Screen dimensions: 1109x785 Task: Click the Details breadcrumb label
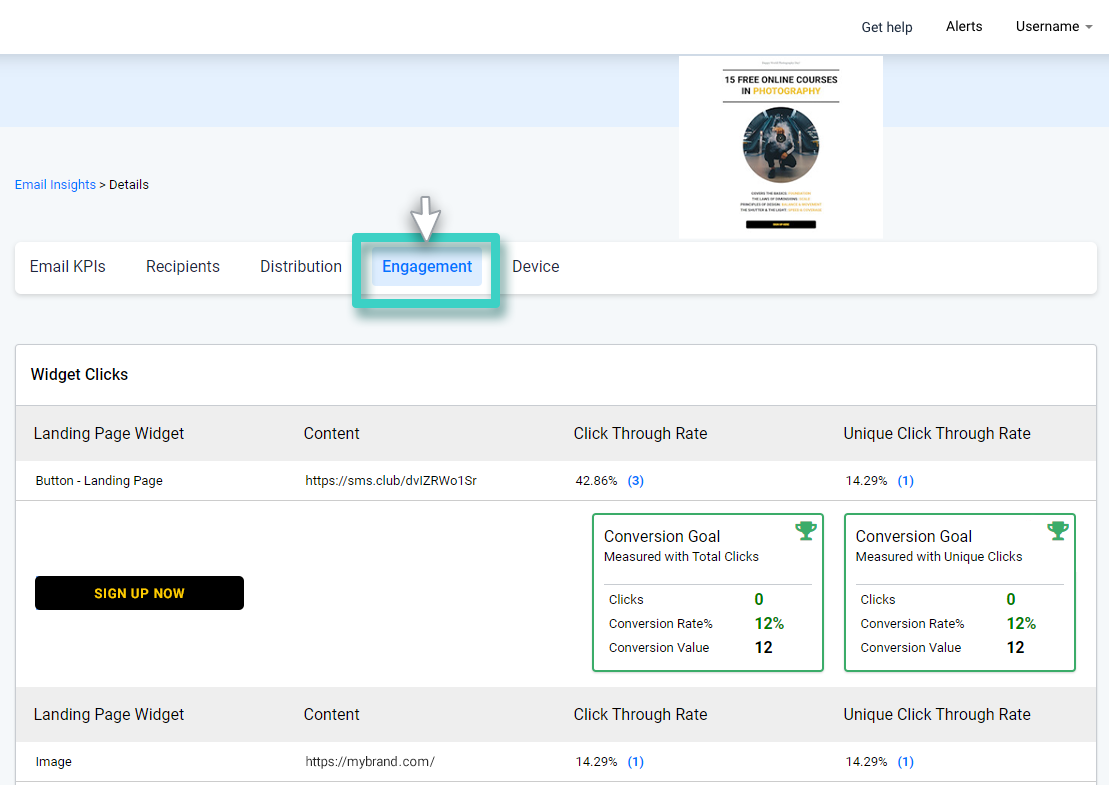(128, 184)
